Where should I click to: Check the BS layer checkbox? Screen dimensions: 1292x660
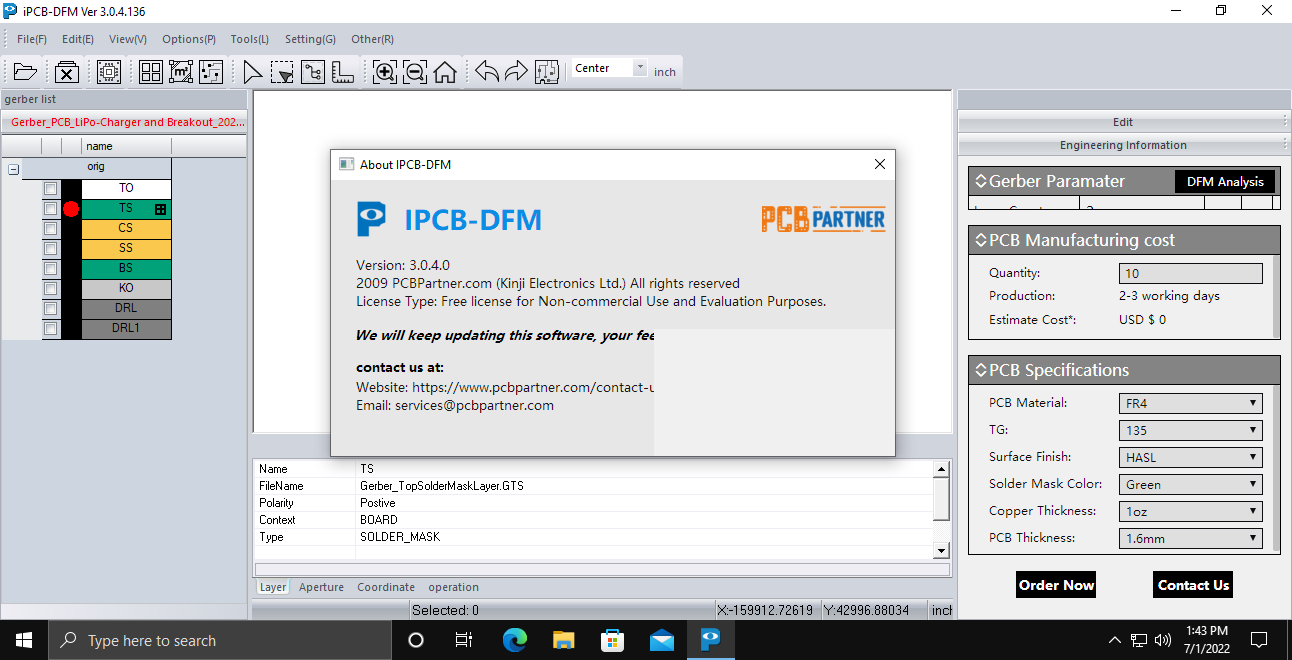(51, 268)
